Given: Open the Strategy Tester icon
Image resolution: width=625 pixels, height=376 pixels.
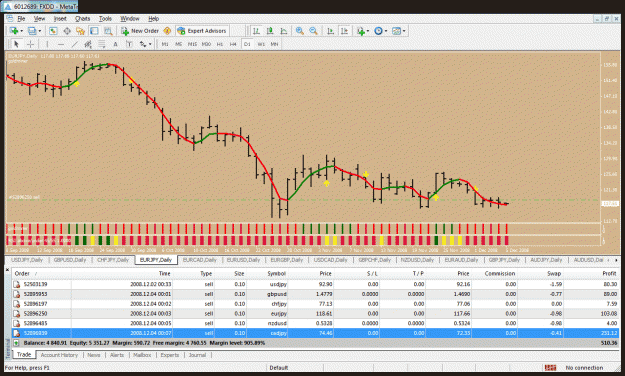Looking at the screenshot, I should pyautogui.click(x=108, y=31).
